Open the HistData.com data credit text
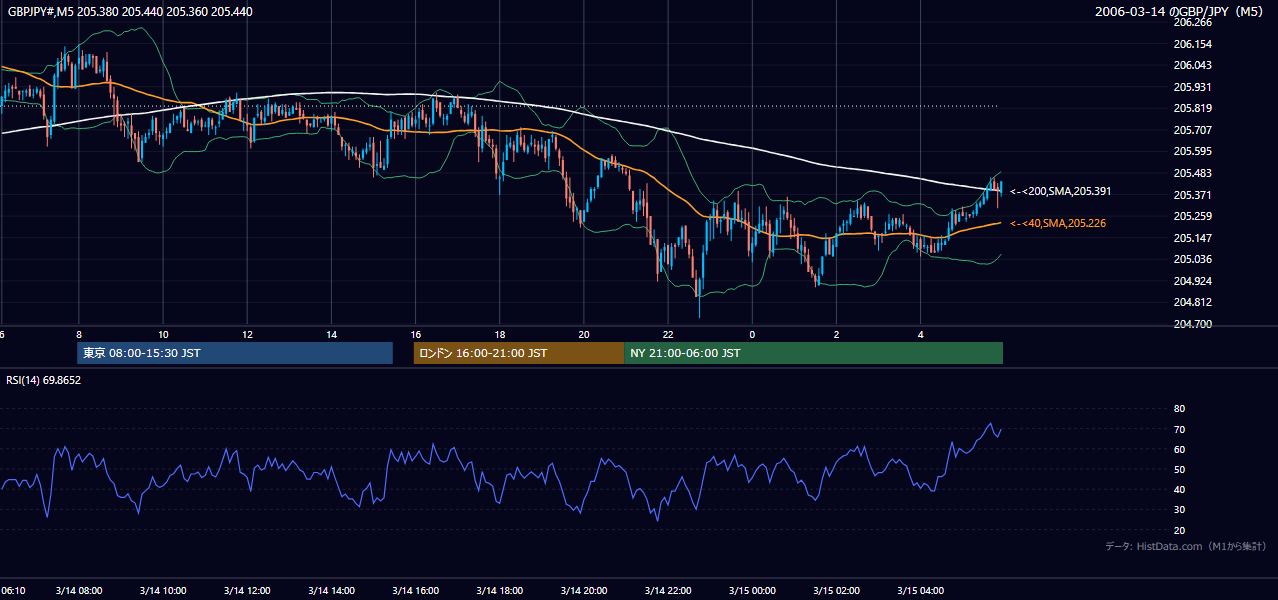The image size is (1278, 600). (x=1186, y=546)
